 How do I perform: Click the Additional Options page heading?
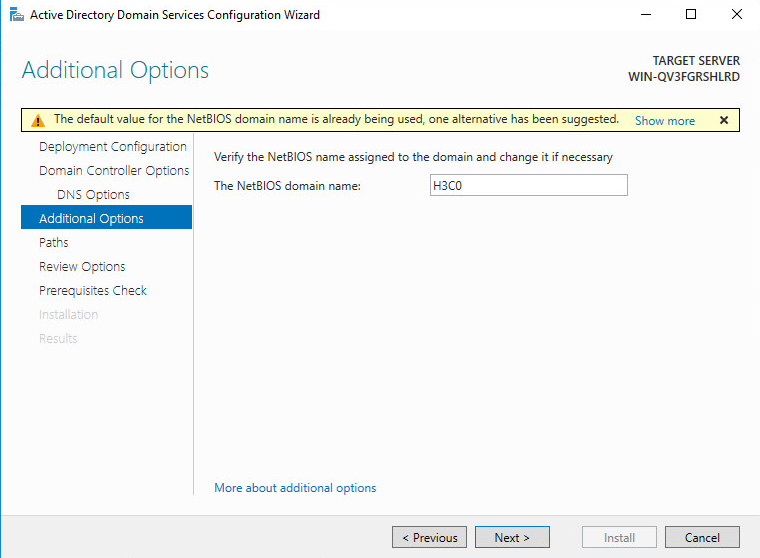coord(115,70)
